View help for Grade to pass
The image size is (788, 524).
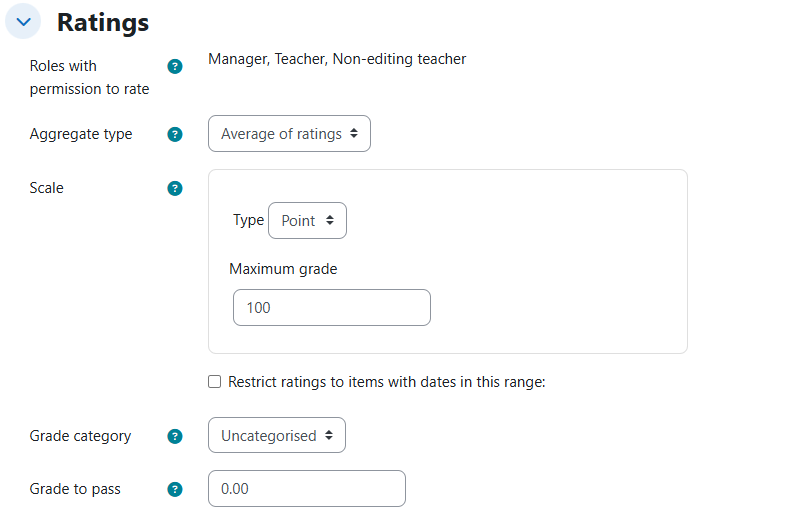coord(175,489)
